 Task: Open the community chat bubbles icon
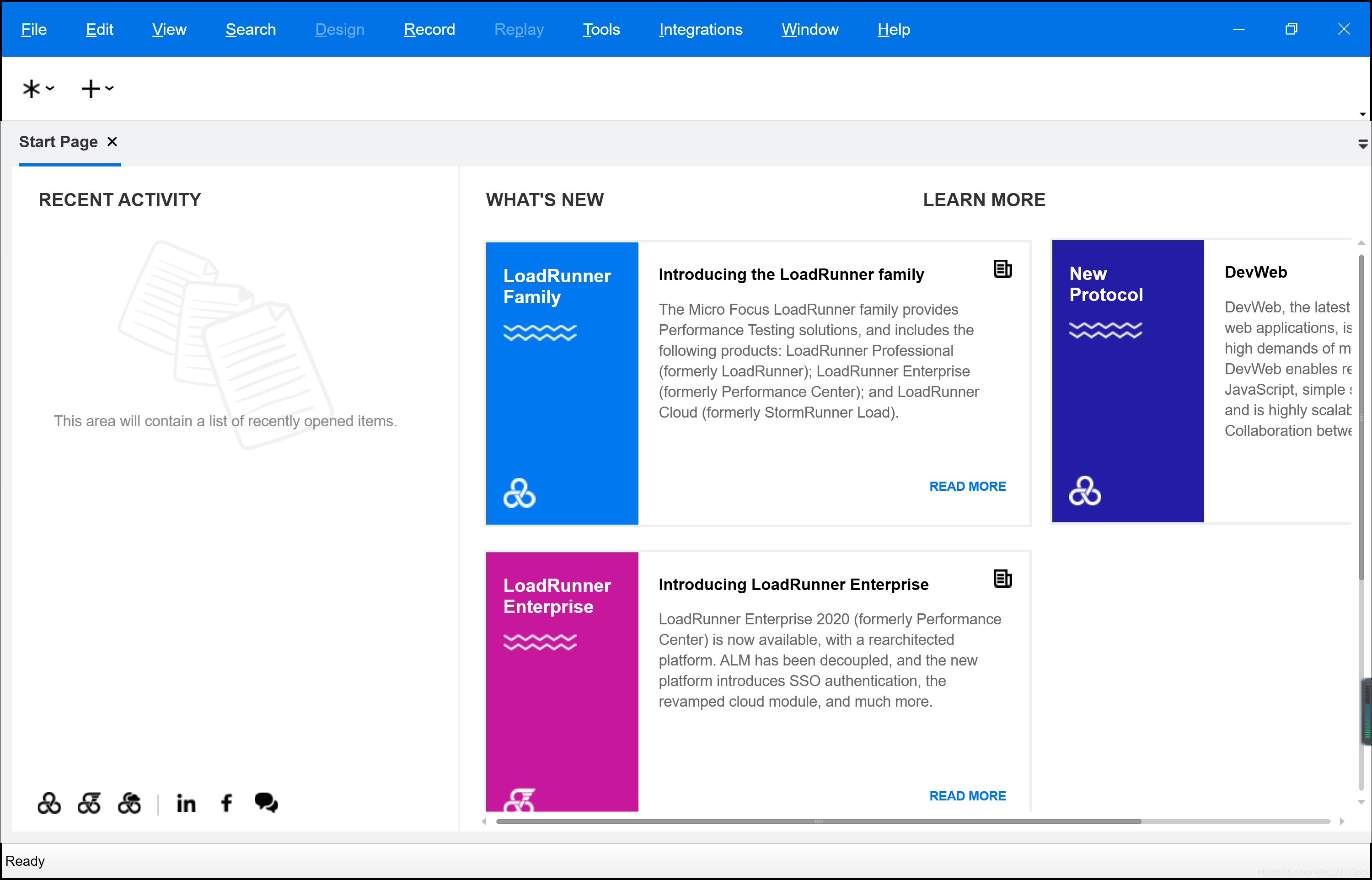pos(266,803)
